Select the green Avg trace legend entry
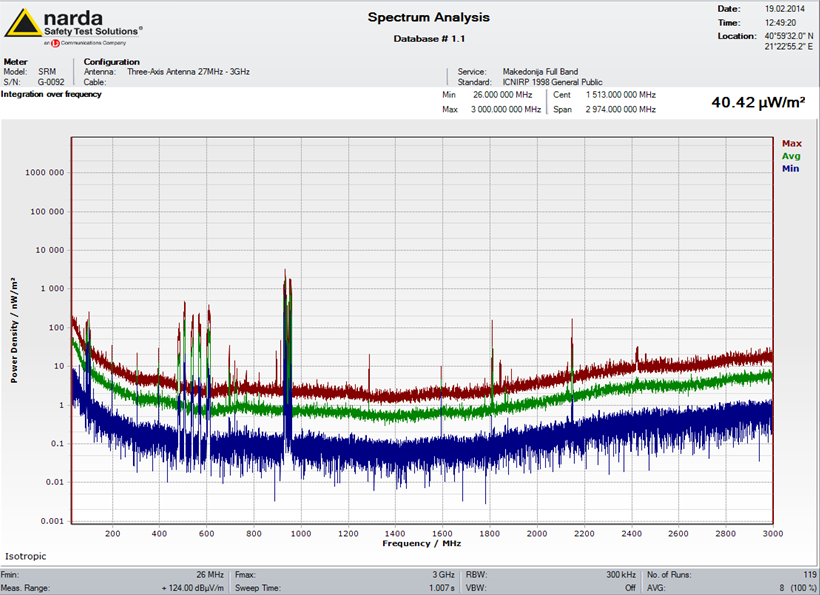The height and width of the screenshot is (595, 820). pyautogui.click(x=791, y=156)
